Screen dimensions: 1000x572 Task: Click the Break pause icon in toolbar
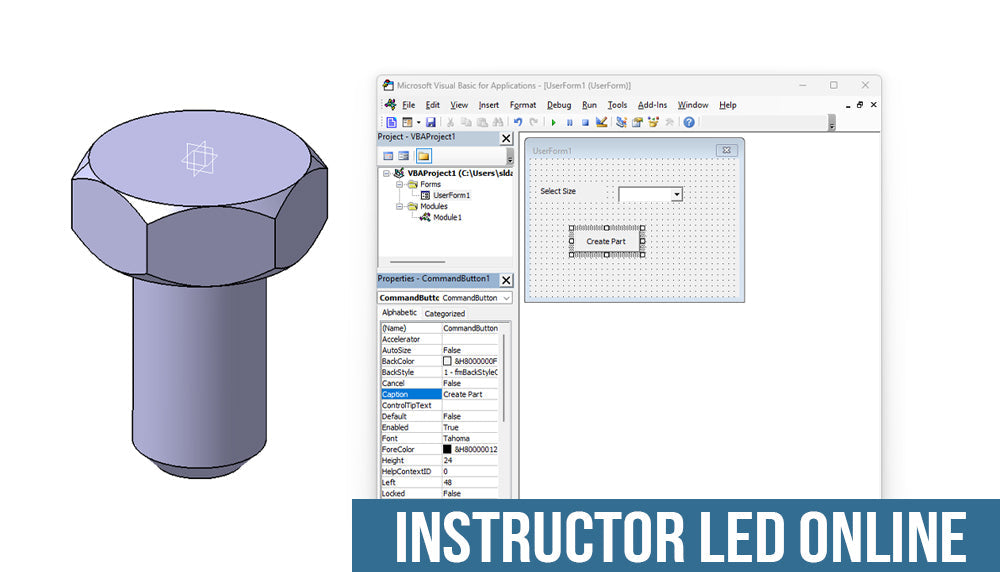[x=569, y=122]
